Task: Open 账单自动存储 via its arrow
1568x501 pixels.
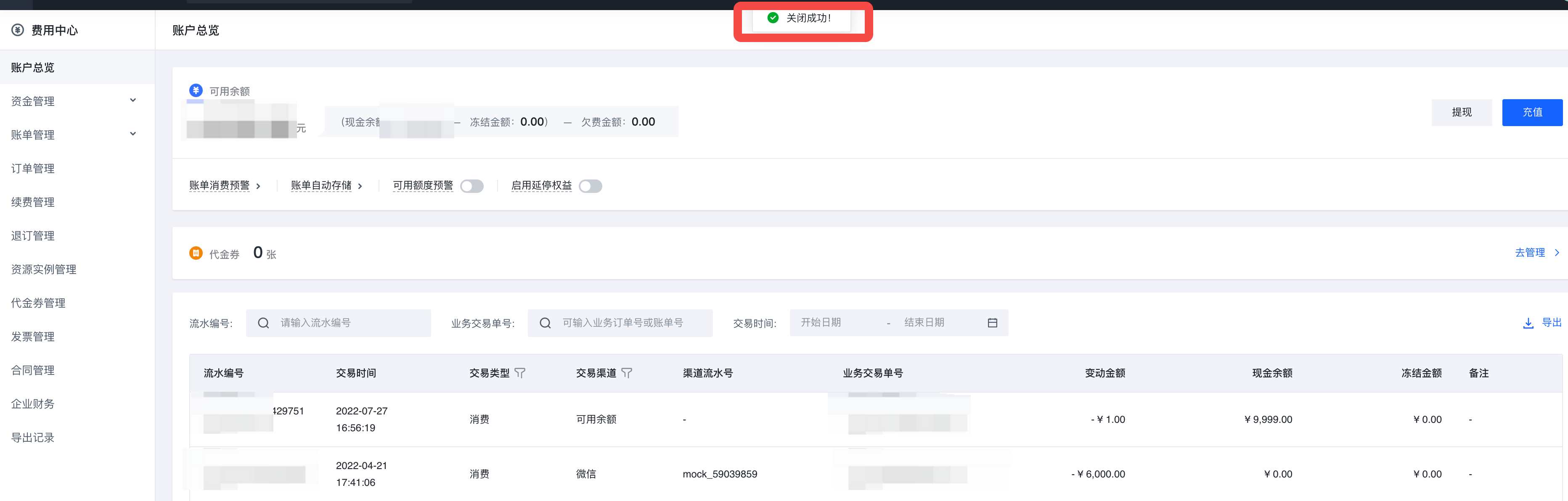Action: [x=360, y=186]
